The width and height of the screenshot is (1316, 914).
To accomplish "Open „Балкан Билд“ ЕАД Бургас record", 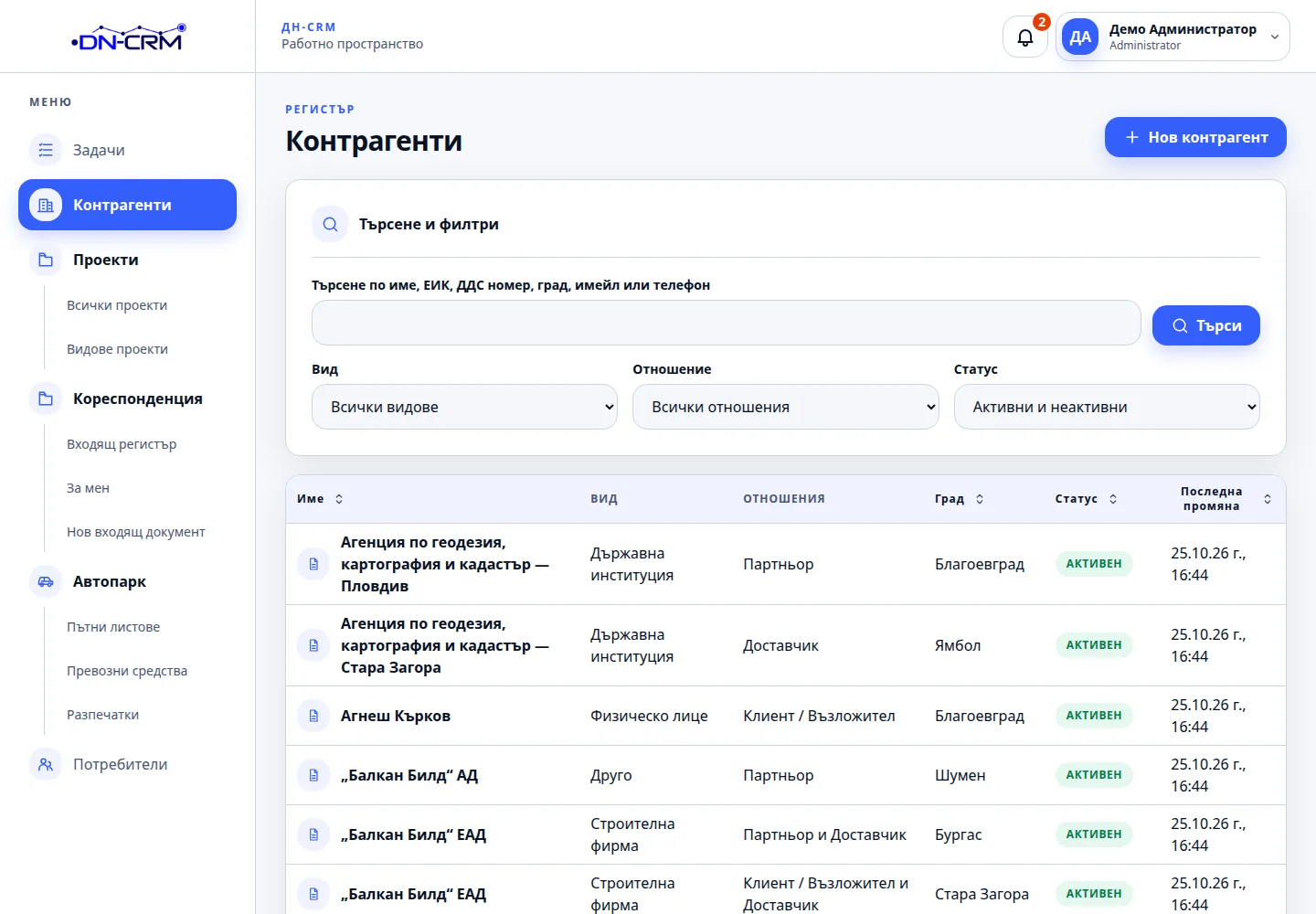I will 413,834.
